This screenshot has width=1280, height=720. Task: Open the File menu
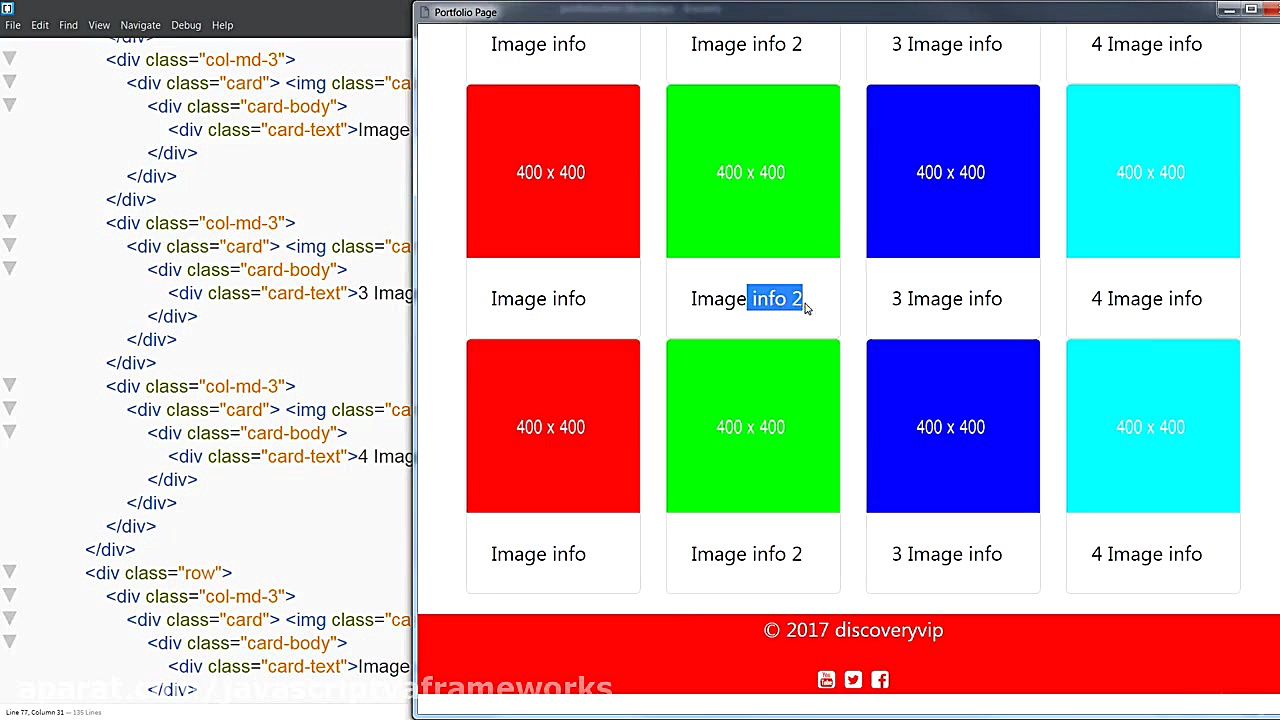coord(12,25)
